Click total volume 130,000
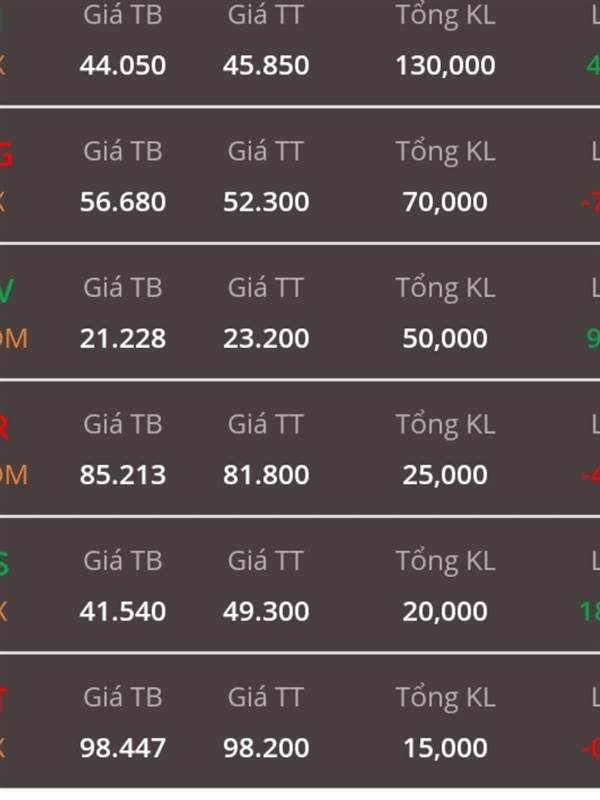The height and width of the screenshot is (800, 600). (445, 66)
